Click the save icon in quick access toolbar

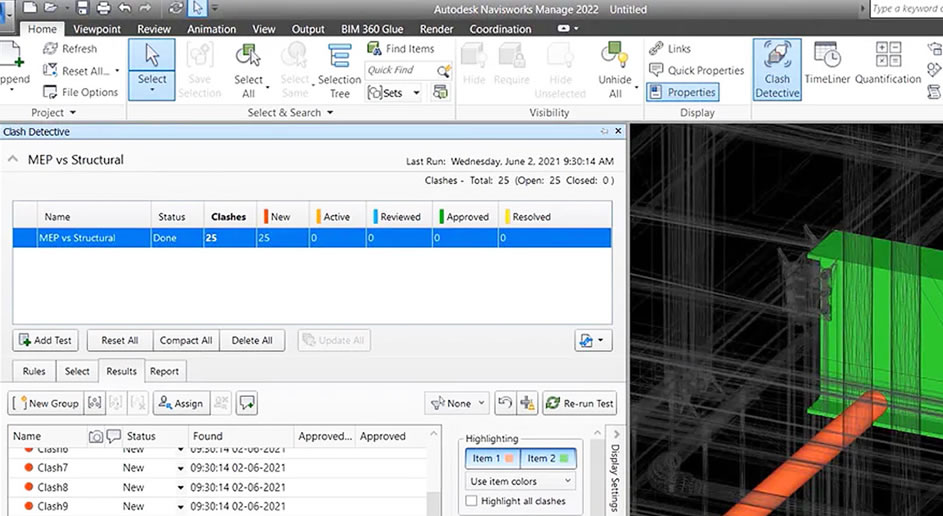pos(83,8)
